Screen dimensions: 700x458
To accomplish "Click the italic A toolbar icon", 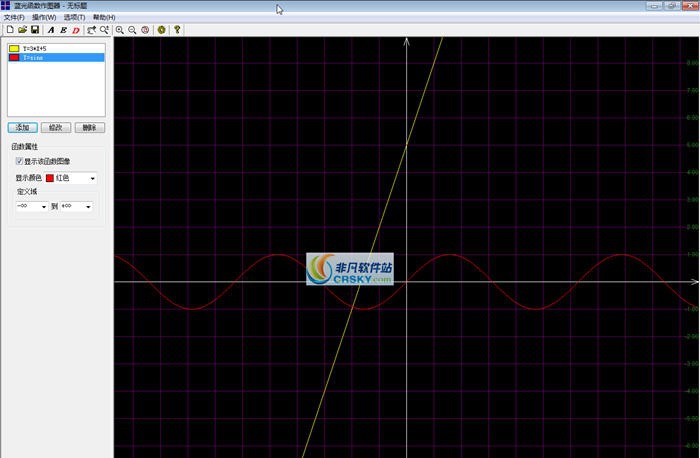I will 51,30.
